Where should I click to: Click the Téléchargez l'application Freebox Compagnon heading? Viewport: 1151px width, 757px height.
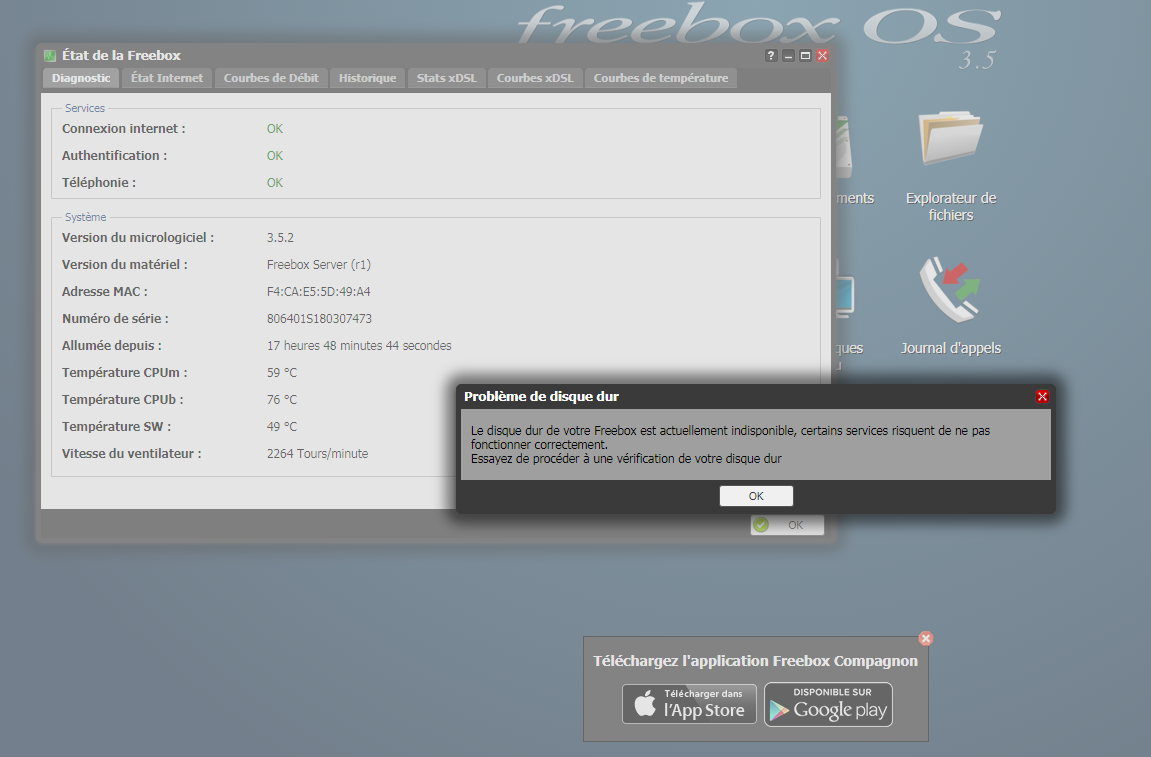click(x=755, y=661)
